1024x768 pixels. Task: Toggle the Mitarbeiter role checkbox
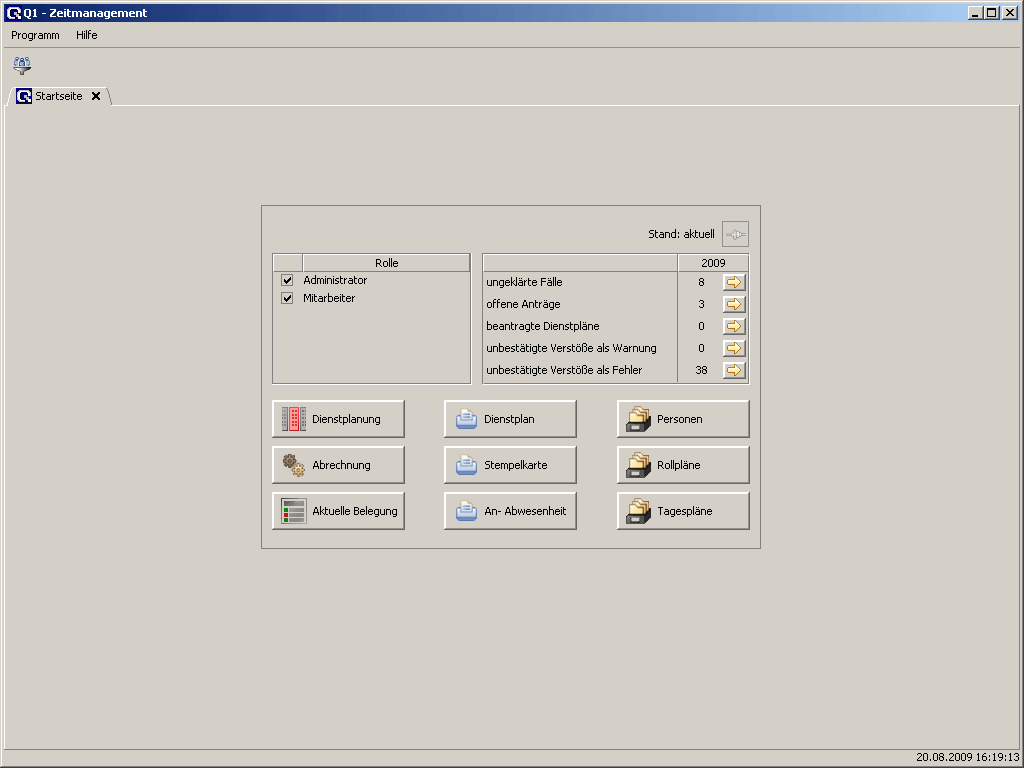(287, 298)
